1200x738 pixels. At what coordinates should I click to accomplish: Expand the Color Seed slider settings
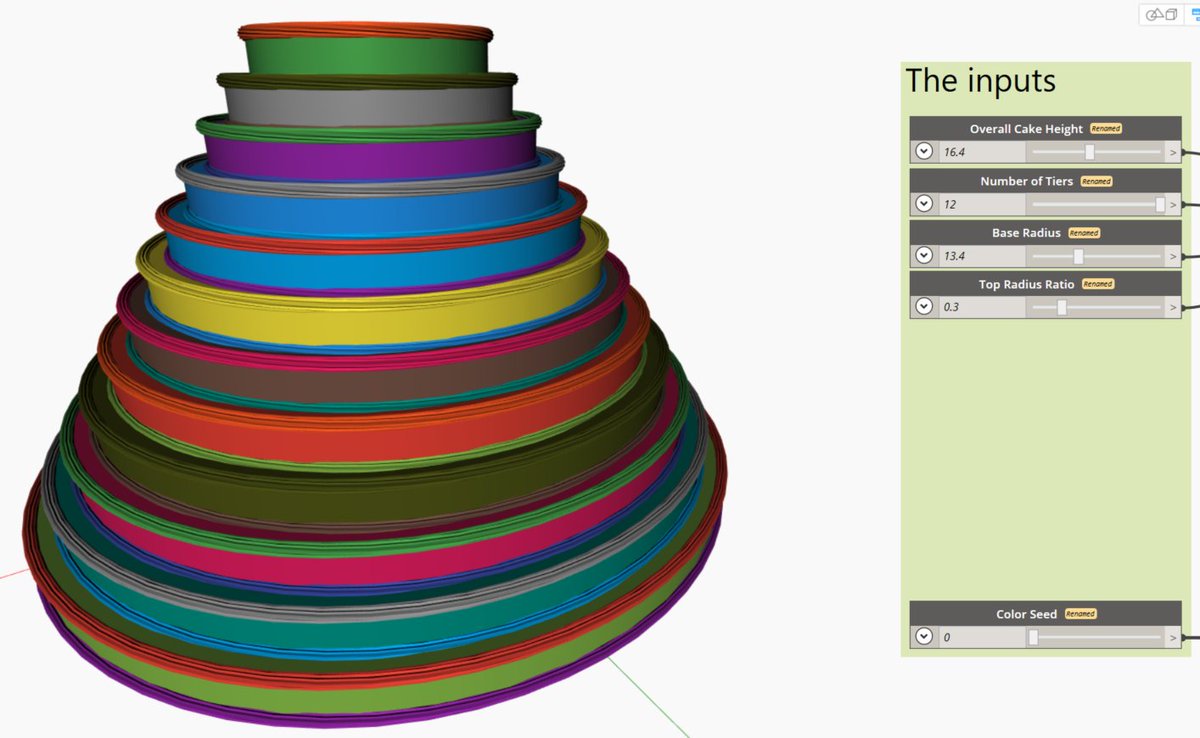click(x=924, y=637)
